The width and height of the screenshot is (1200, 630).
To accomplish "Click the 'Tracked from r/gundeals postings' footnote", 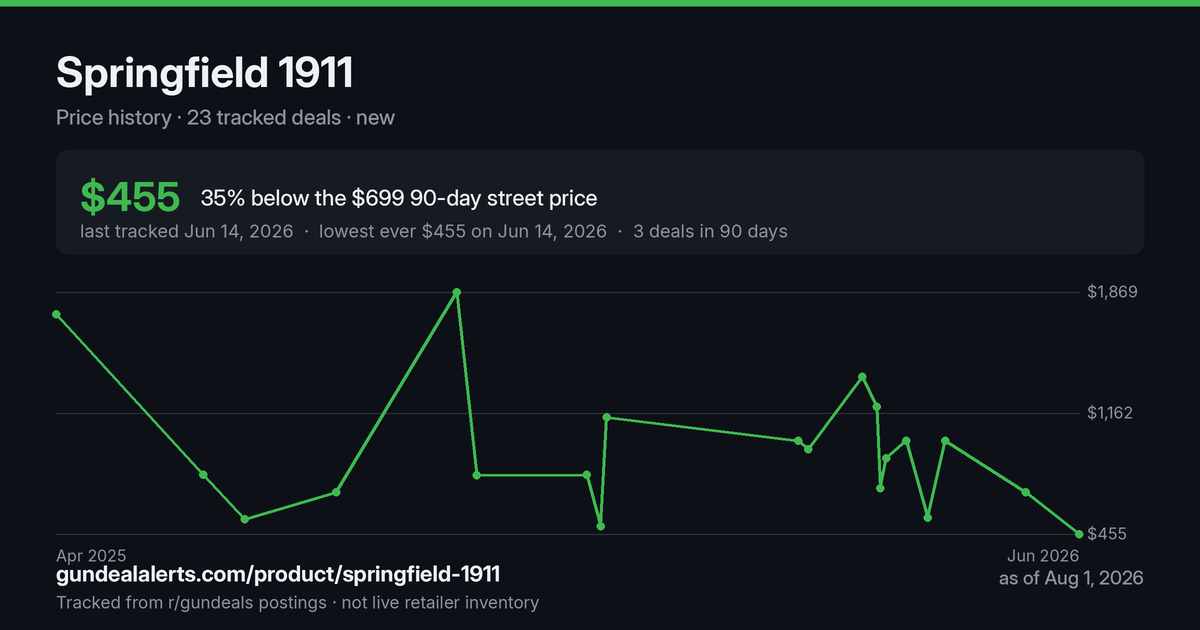I will pos(190,603).
